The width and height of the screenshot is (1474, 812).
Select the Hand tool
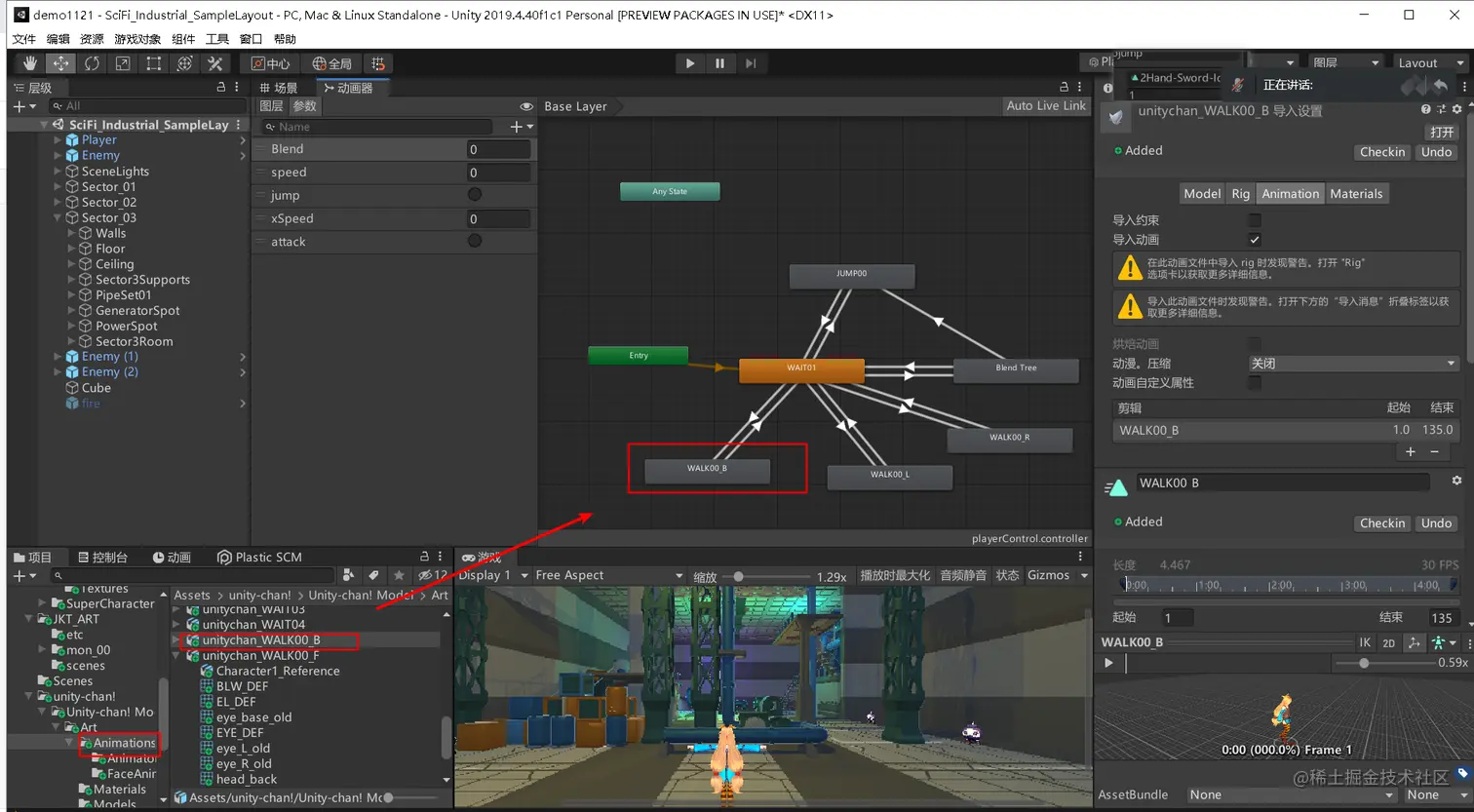click(x=30, y=63)
